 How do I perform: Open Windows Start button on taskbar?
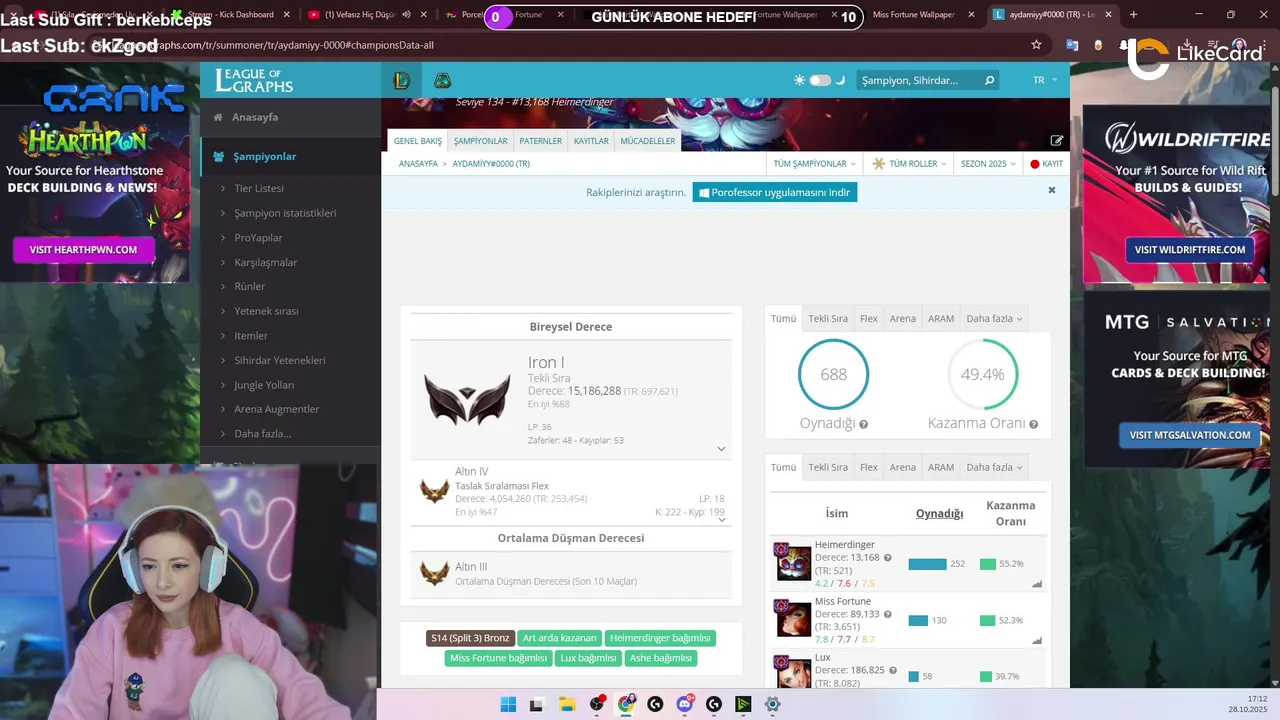pyautogui.click(x=508, y=704)
